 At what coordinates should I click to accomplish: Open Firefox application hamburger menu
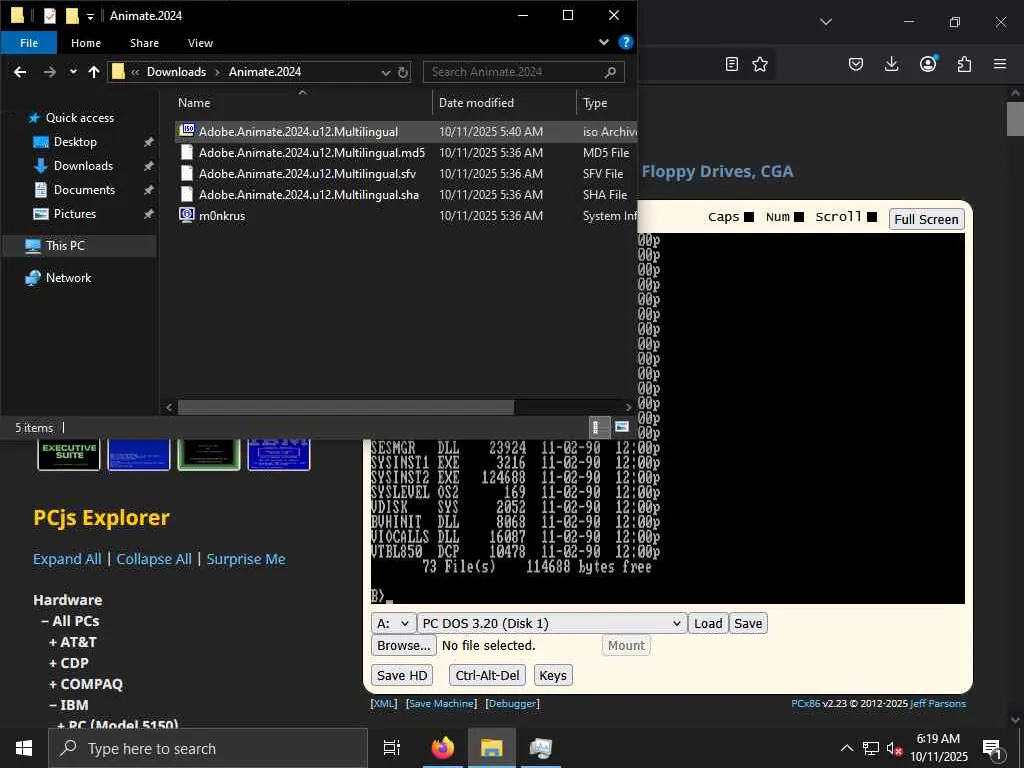[1000, 64]
